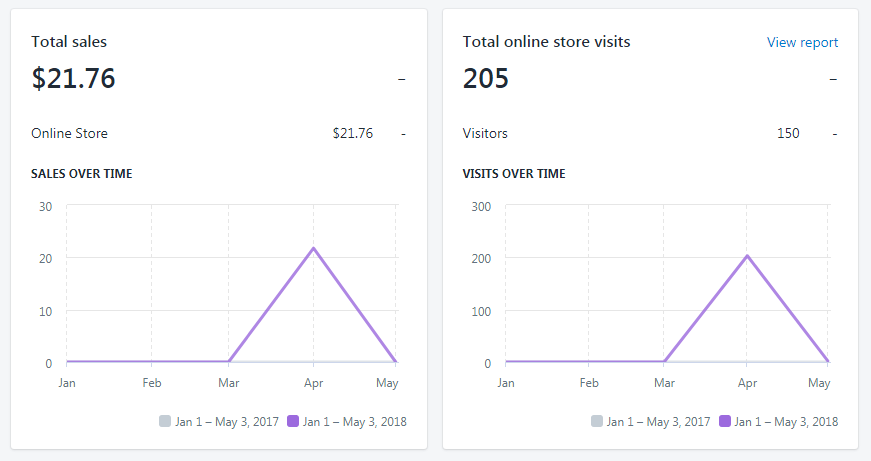The image size is (871, 461).
Task: Click the 20 y-axis label on sales chart
Action: [46, 258]
